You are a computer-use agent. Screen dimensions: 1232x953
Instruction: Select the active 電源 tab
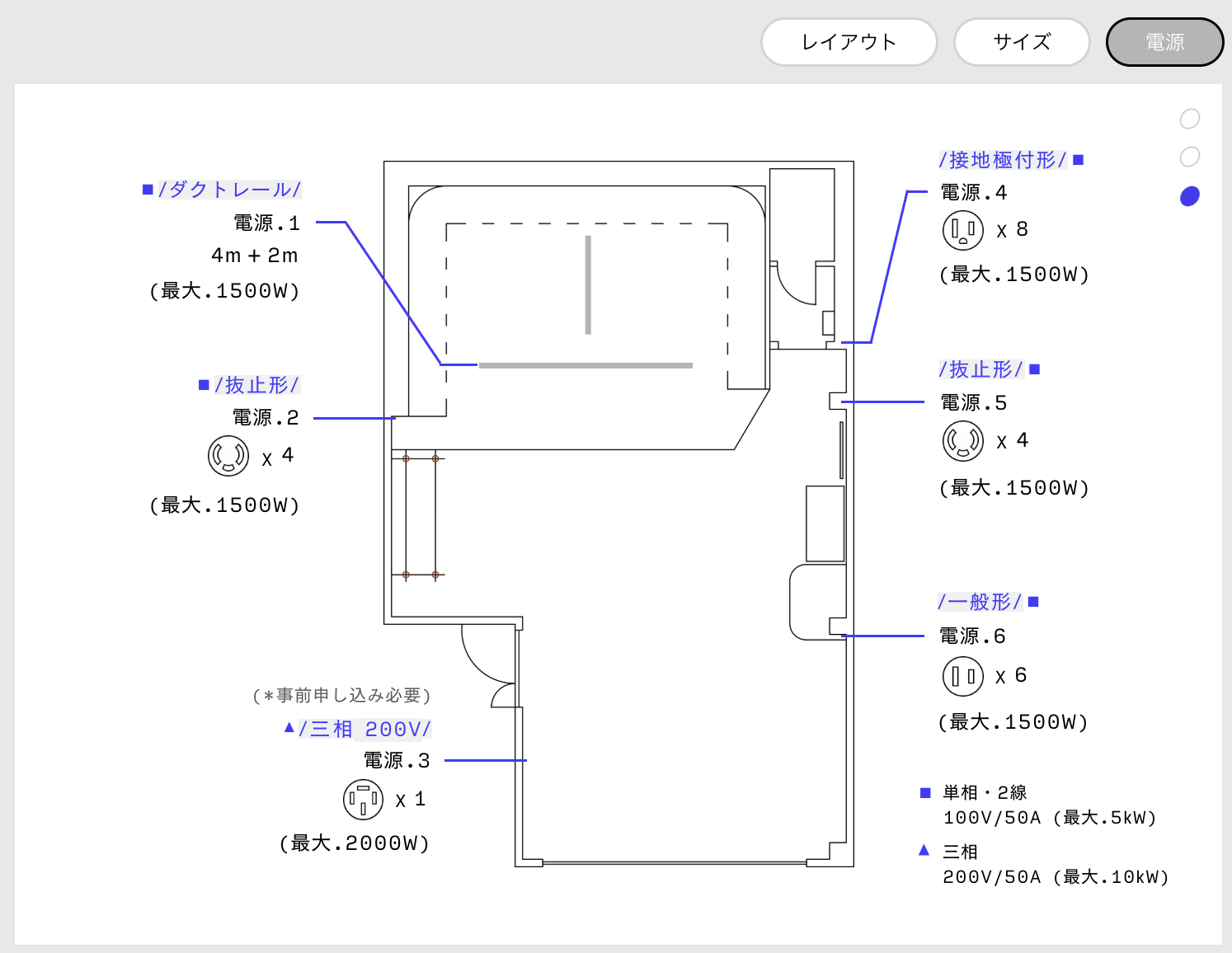point(1164,42)
